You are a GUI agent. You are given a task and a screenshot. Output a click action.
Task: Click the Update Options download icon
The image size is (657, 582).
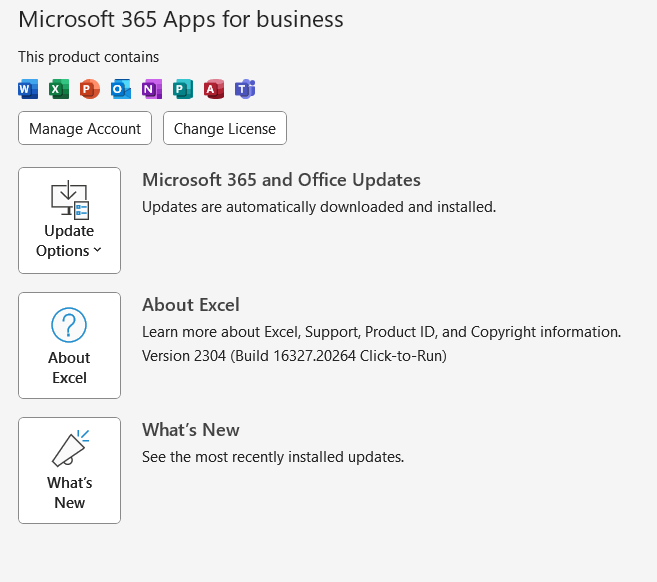click(70, 200)
